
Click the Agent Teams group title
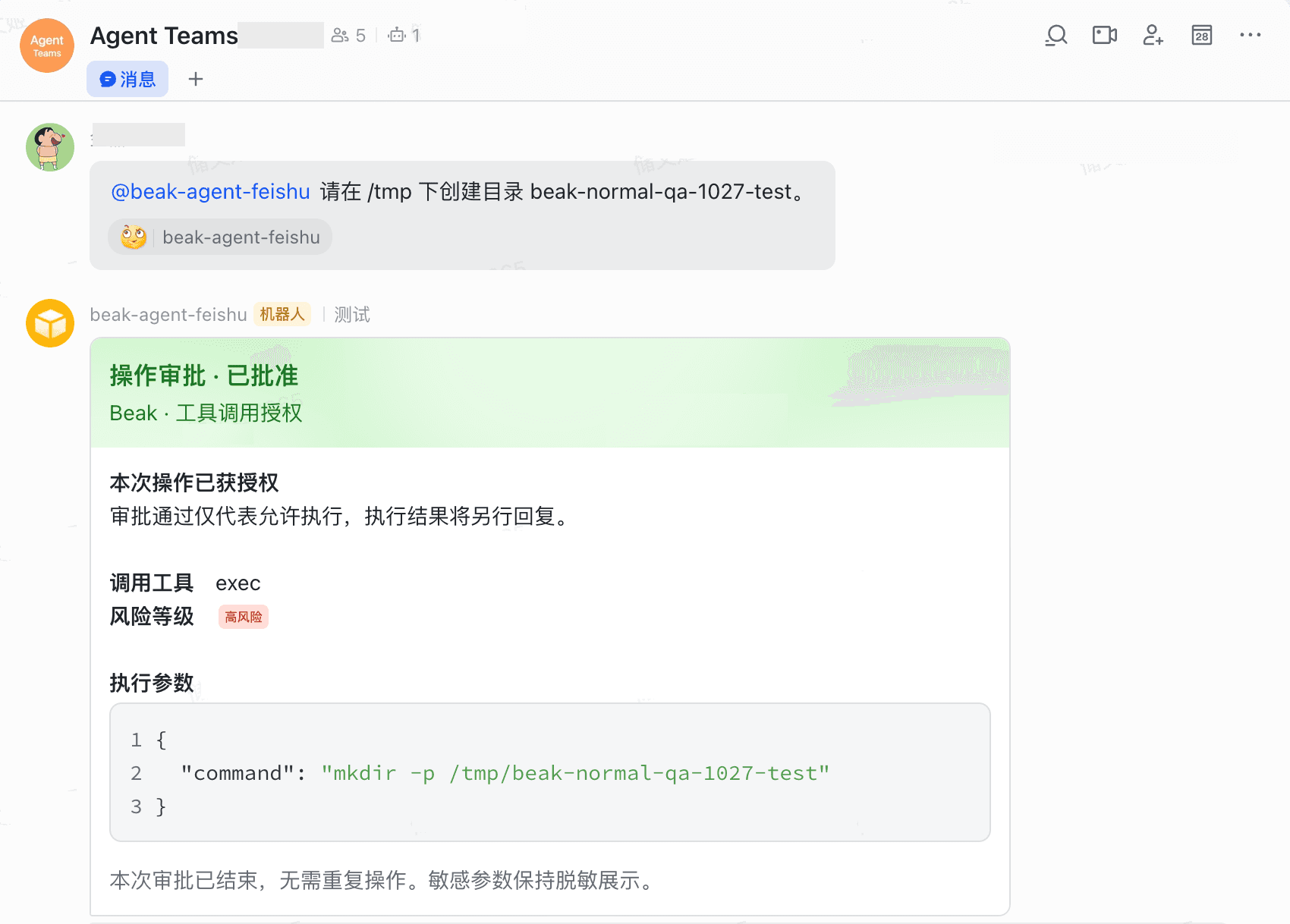click(164, 36)
